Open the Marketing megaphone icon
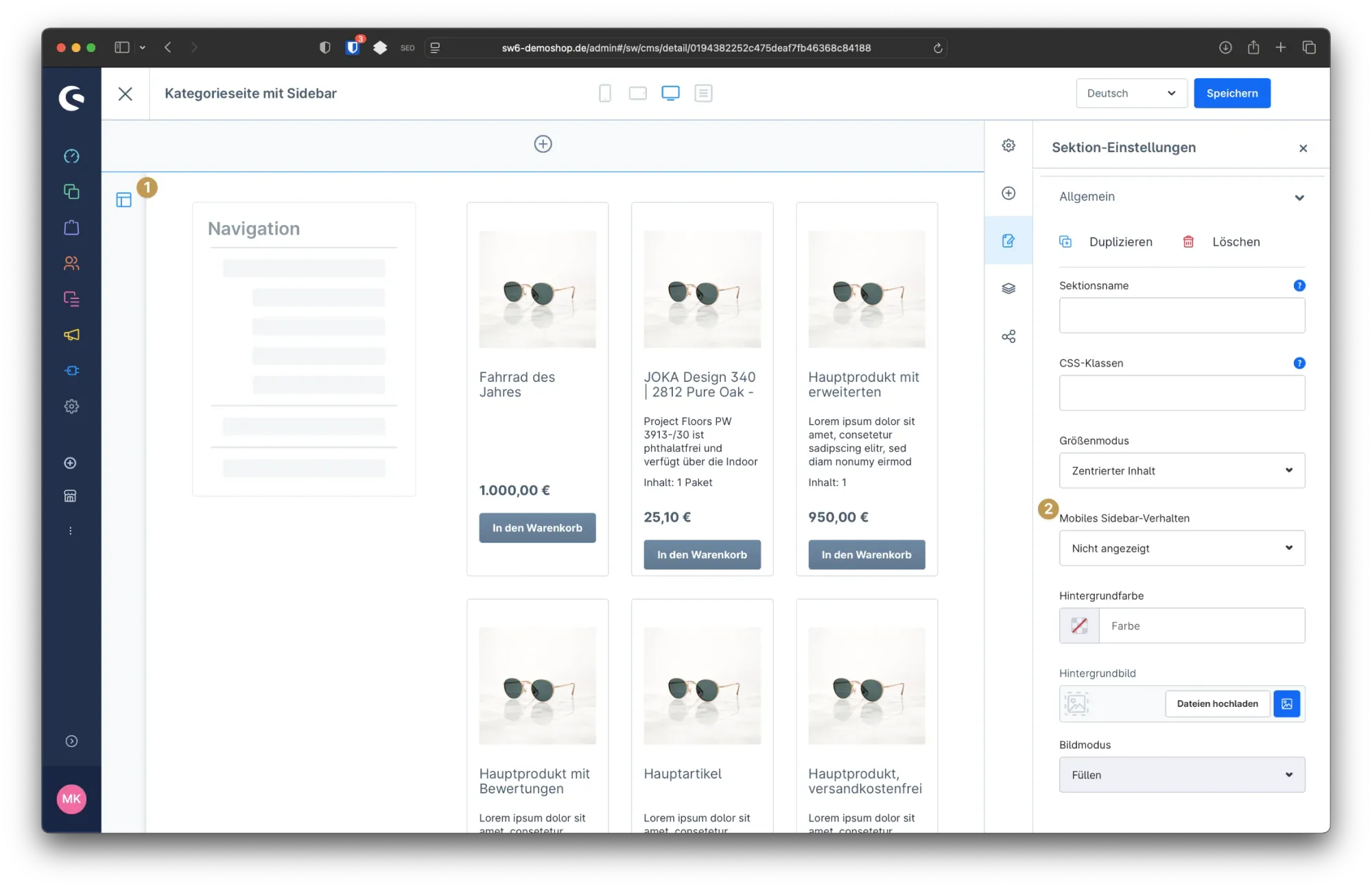Viewport: 1372px width, 888px height. point(71,335)
